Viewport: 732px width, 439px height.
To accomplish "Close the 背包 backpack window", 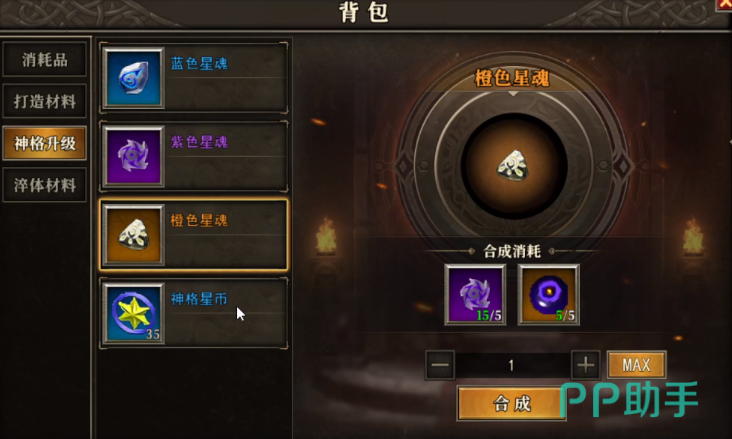I will click(x=725, y=5).
